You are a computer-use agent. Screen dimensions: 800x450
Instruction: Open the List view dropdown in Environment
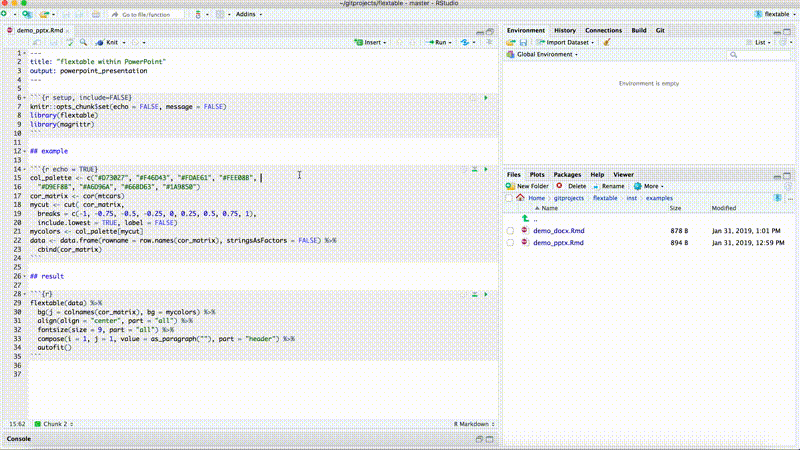759,42
